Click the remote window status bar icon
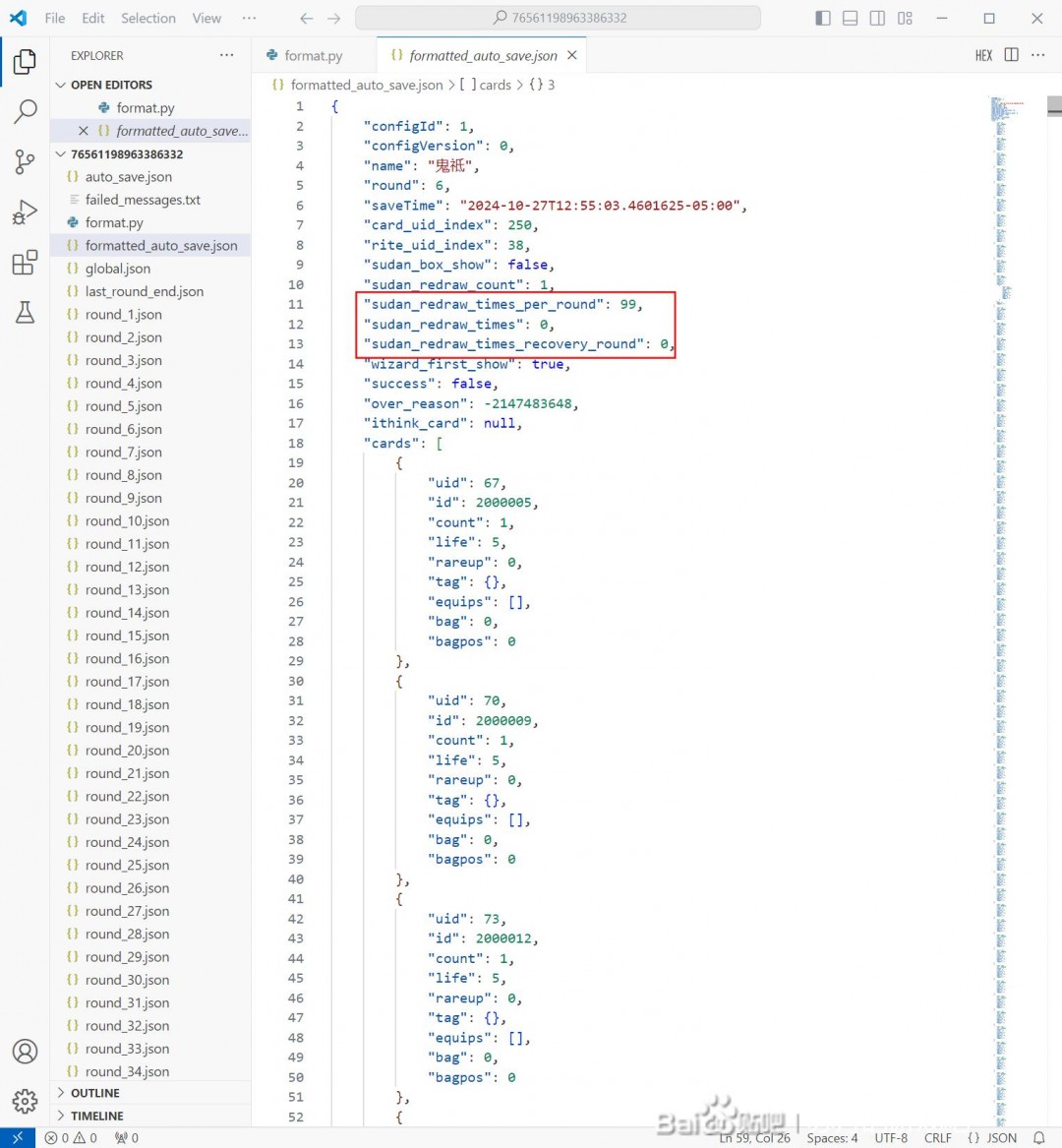Image resolution: width=1062 pixels, height=1148 pixels. 18,1138
